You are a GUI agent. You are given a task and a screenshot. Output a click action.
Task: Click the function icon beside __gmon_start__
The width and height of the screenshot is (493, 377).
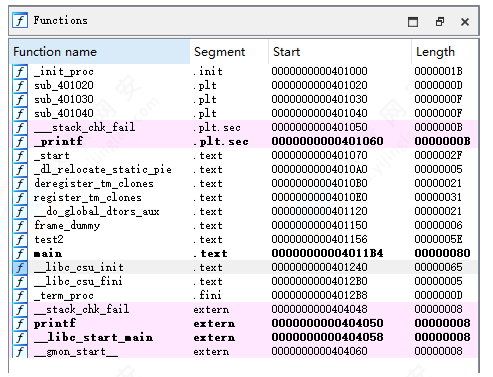(x=20, y=351)
